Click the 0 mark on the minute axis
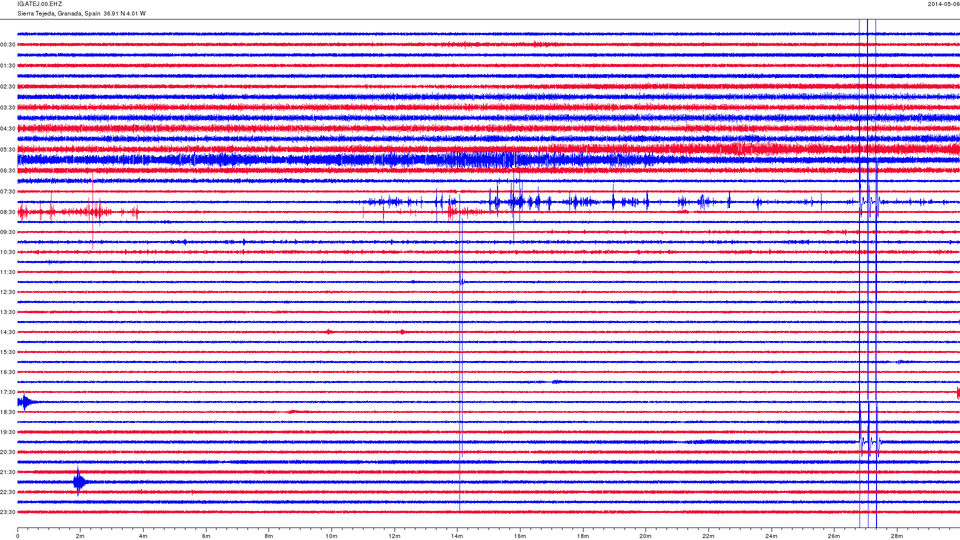The width and height of the screenshot is (960, 540). [18, 536]
